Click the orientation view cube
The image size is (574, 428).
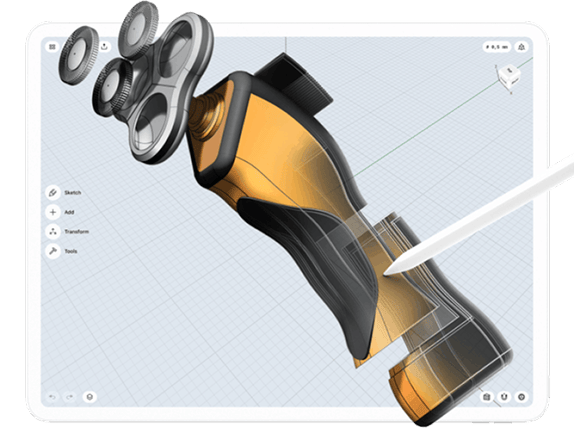tap(509, 76)
